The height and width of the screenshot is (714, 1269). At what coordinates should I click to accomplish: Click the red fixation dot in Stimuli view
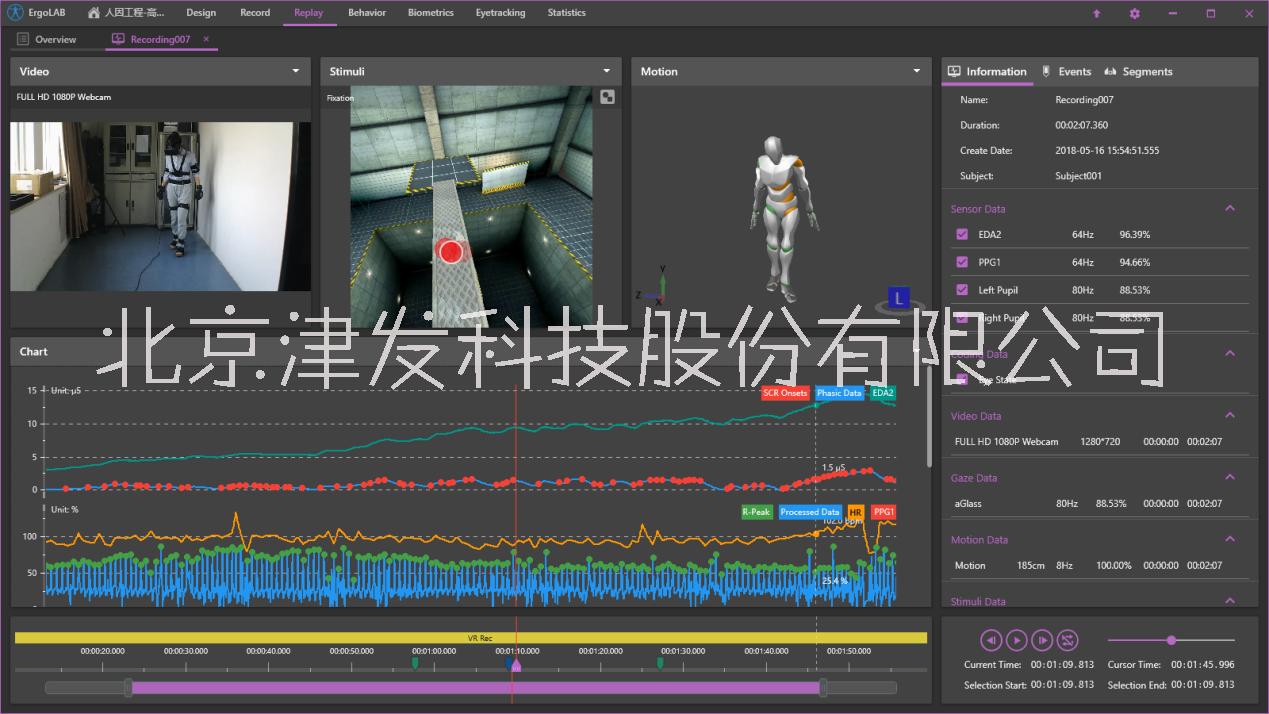[451, 252]
